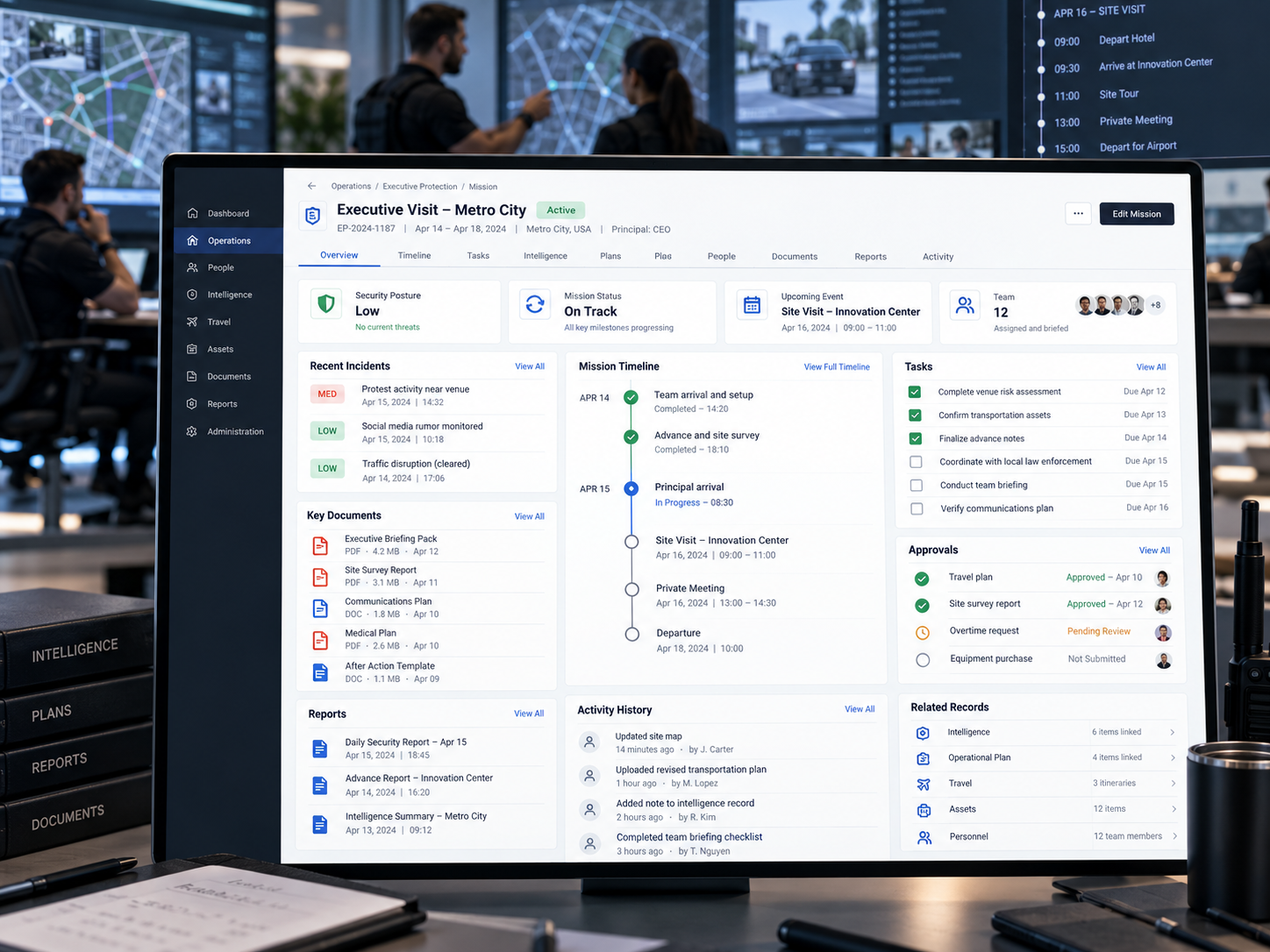Expand Travel itineraries row chevron
The height and width of the screenshot is (952, 1270).
pyautogui.click(x=1174, y=783)
